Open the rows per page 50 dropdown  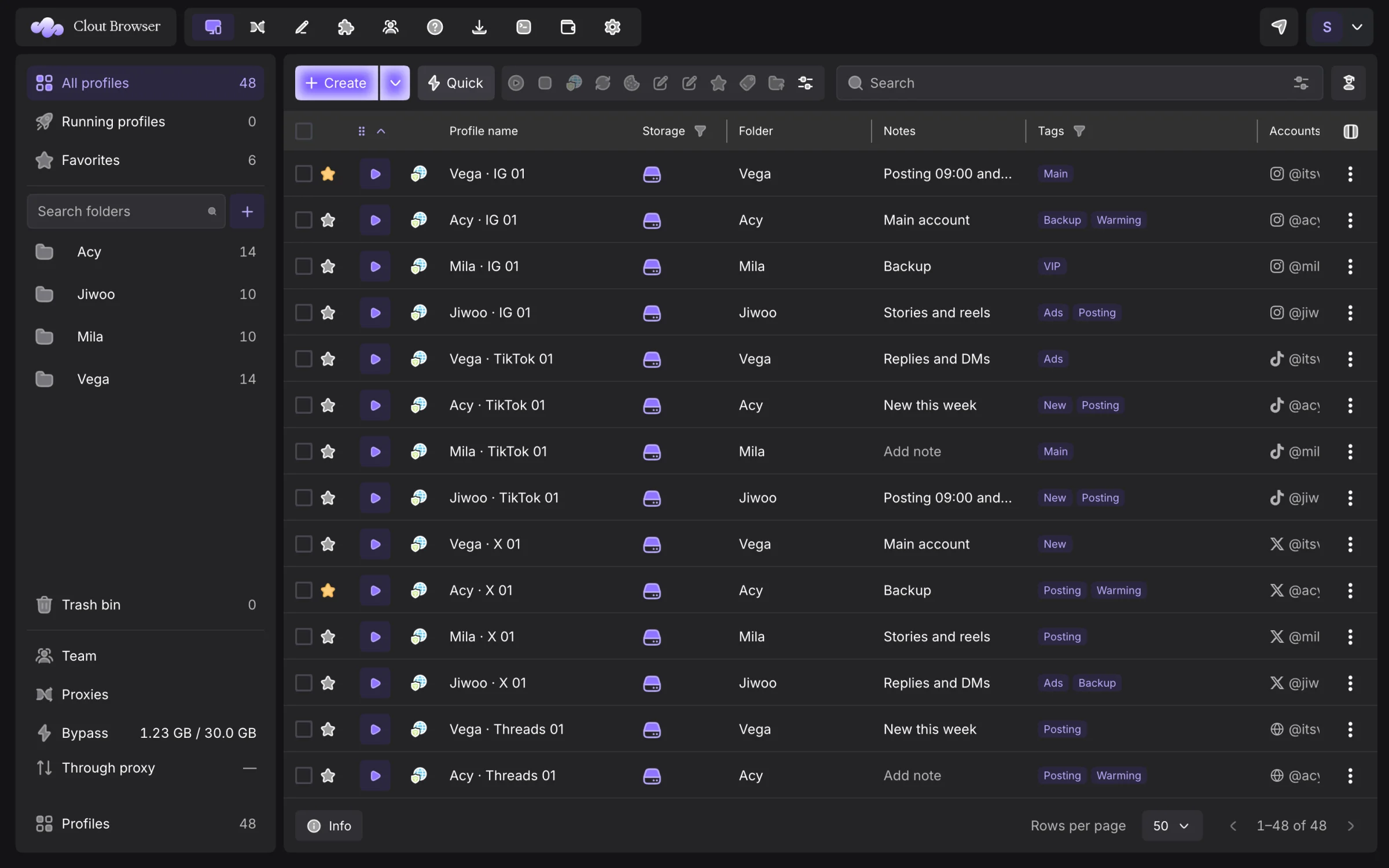1171,826
